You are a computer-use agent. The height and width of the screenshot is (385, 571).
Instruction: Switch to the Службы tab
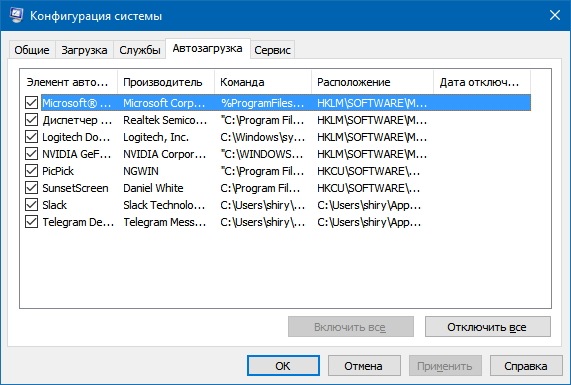coord(140,50)
